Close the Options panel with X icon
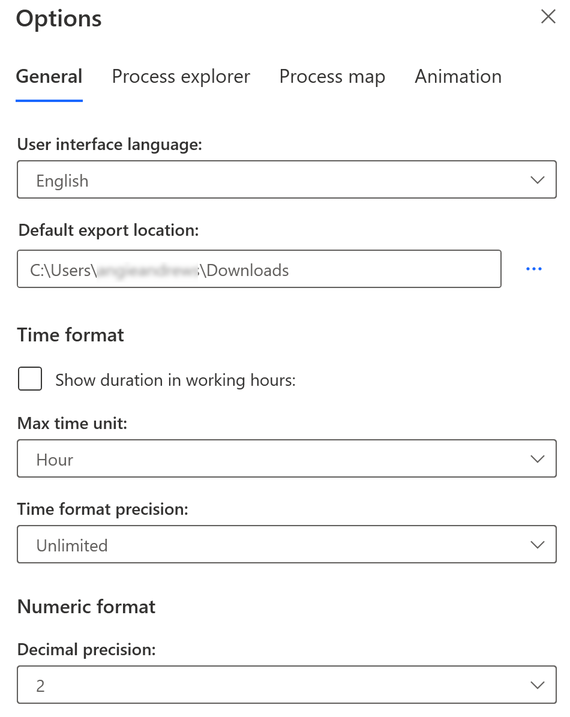Viewport: 570px width, 717px height. point(548,17)
